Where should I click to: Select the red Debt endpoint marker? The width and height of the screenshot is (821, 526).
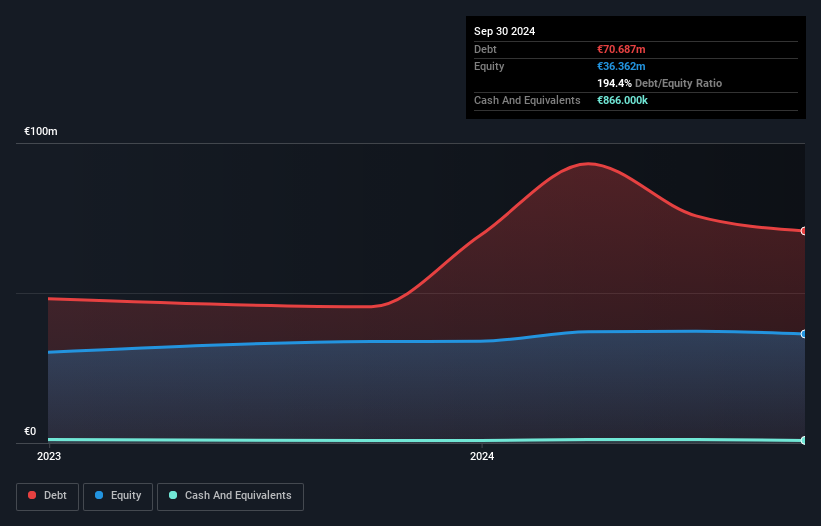pos(804,231)
